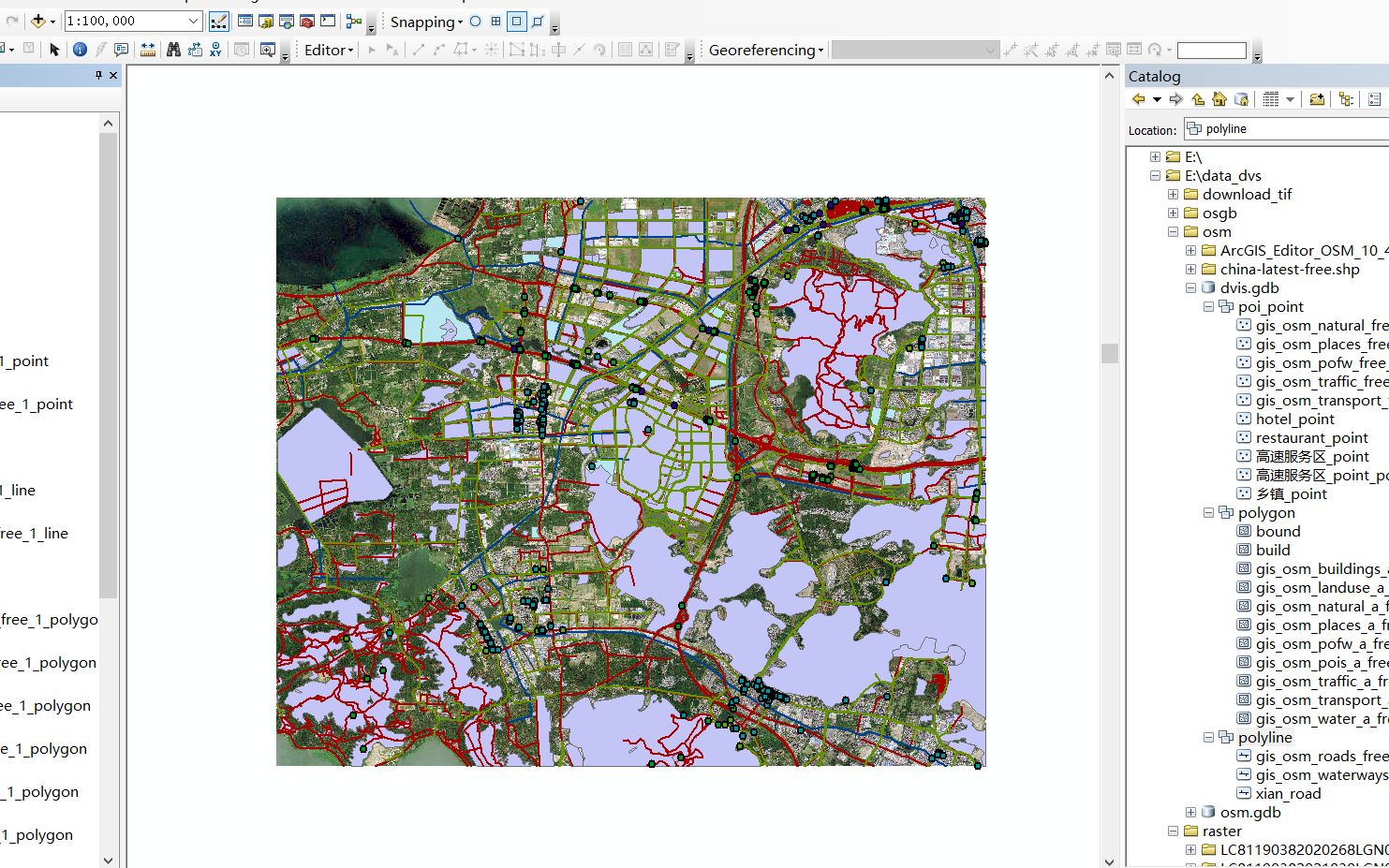Open the Georeferencing menu
1389x868 pixels.
point(765,50)
